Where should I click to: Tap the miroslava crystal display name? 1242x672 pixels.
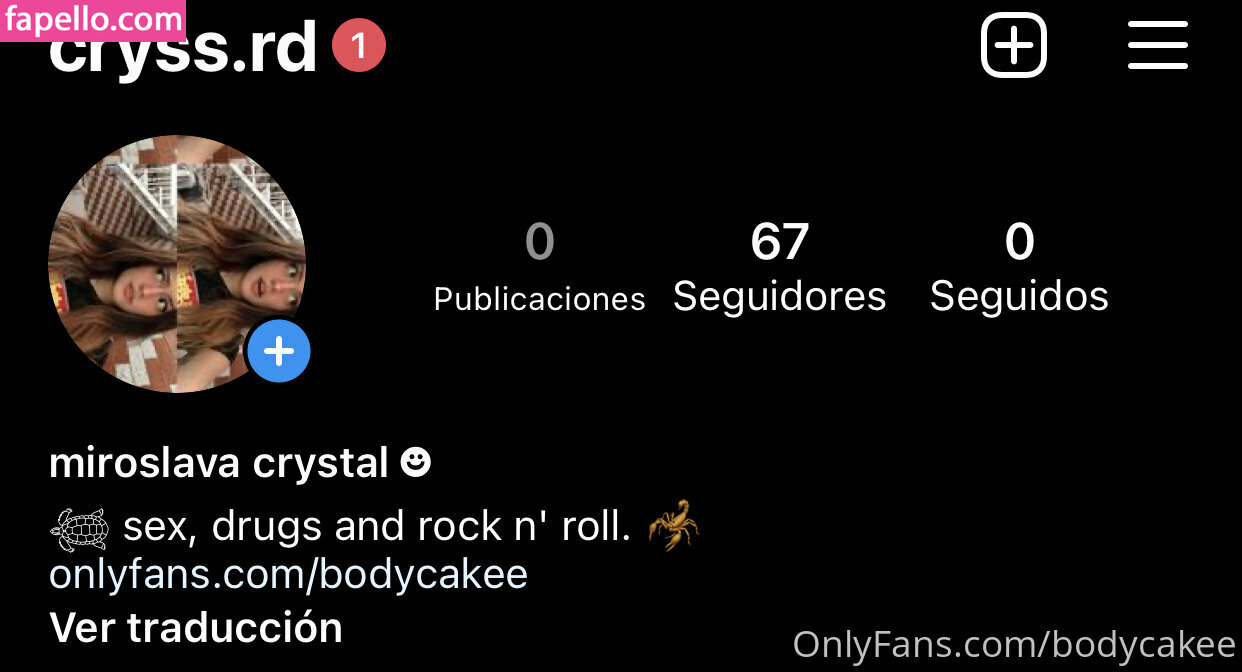(x=219, y=463)
